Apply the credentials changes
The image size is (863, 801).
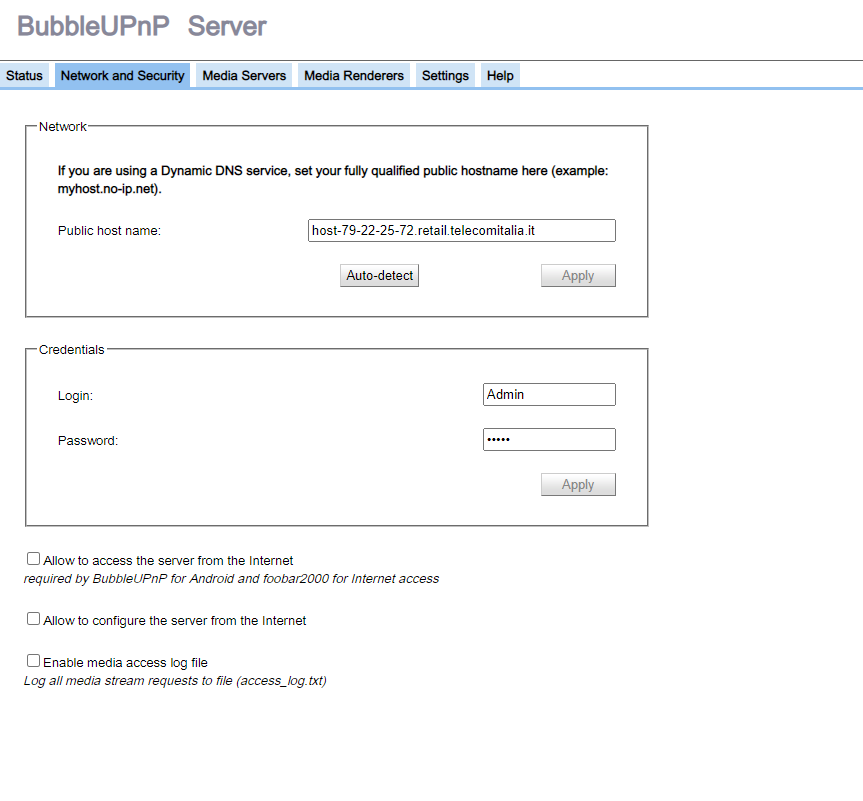pos(578,484)
